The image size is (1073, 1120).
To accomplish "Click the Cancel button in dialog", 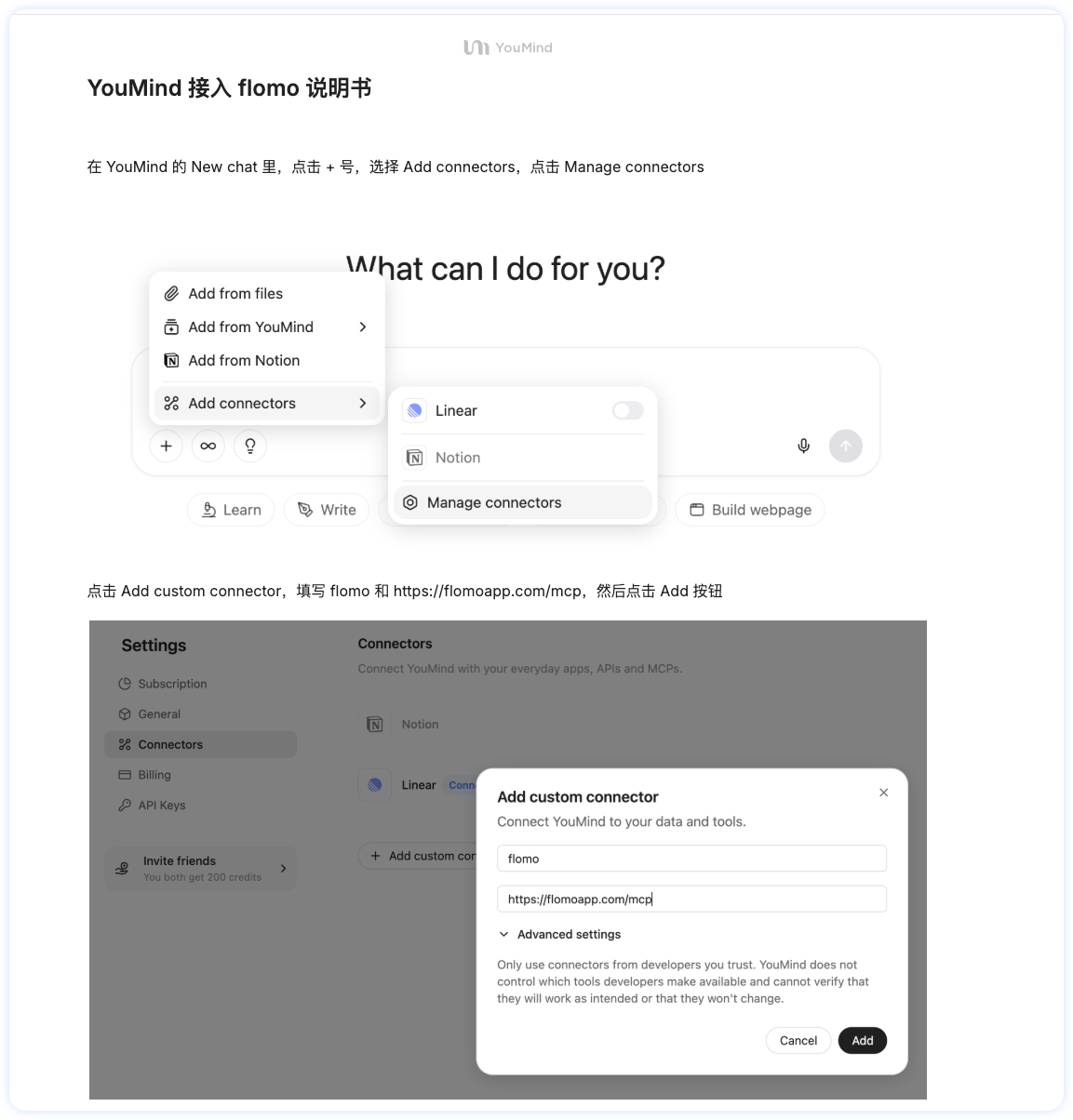I will 798,1040.
